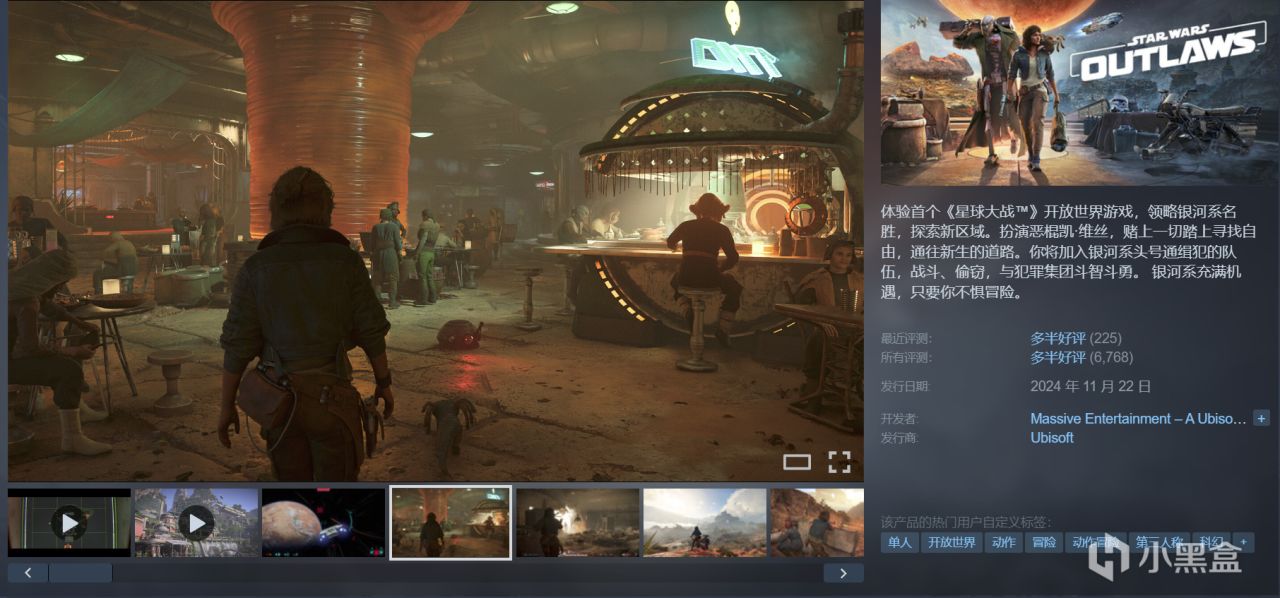Click the 单人 tag
Viewport: 1280px width, 598px height.
click(x=899, y=542)
